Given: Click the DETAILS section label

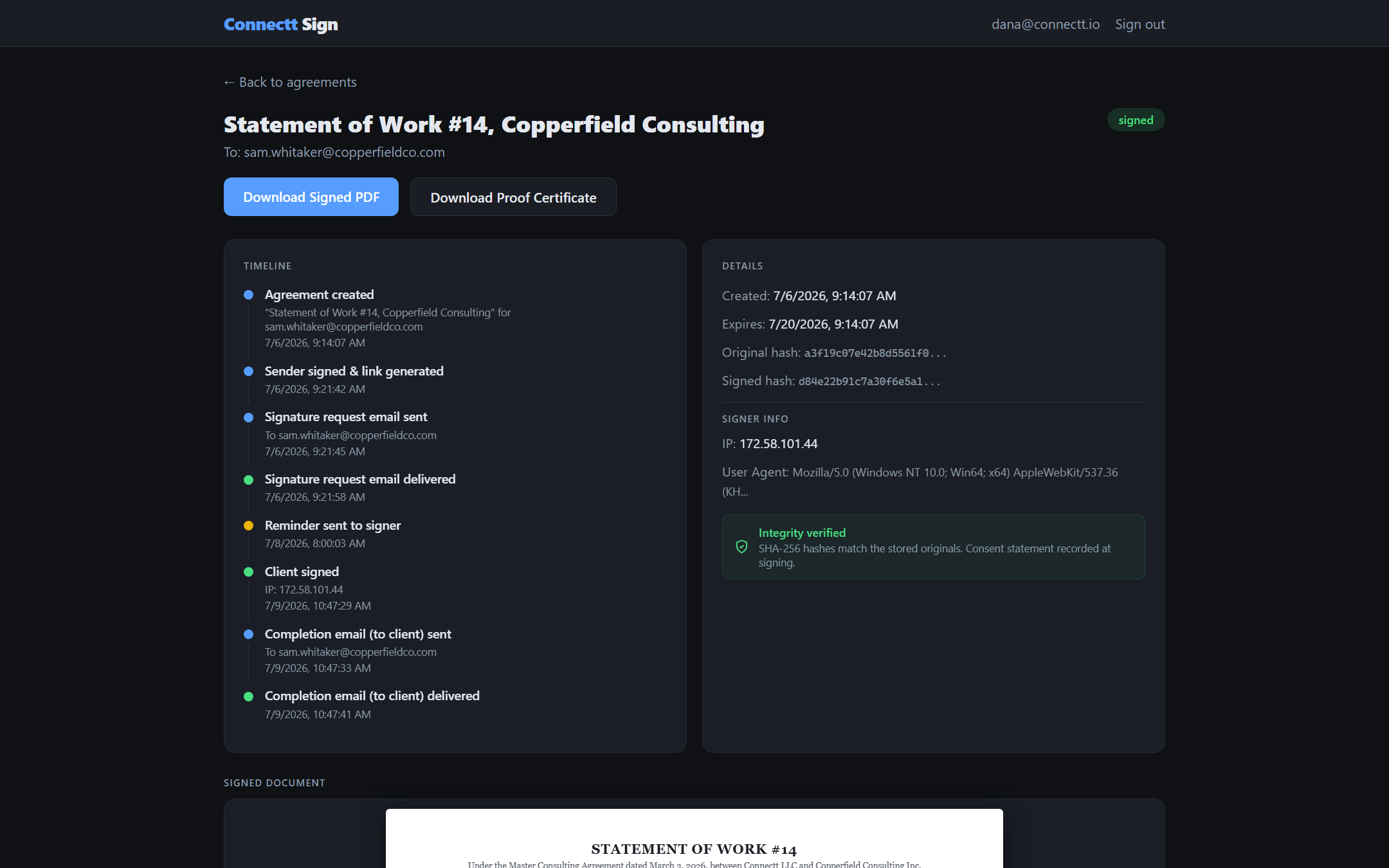Looking at the screenshot, I should point(742,266).
